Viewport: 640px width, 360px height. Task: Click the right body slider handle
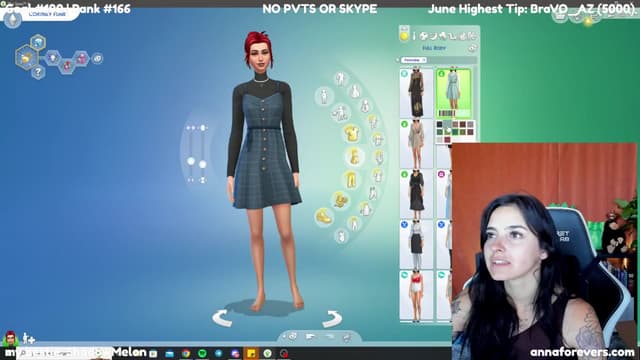tap(202, 164)
